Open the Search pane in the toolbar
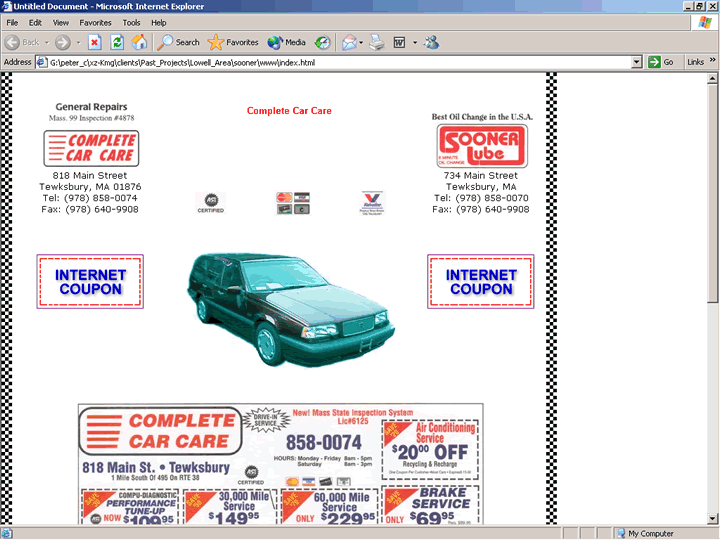The height and width of the screenshot is (540, 720). [179, 43]
